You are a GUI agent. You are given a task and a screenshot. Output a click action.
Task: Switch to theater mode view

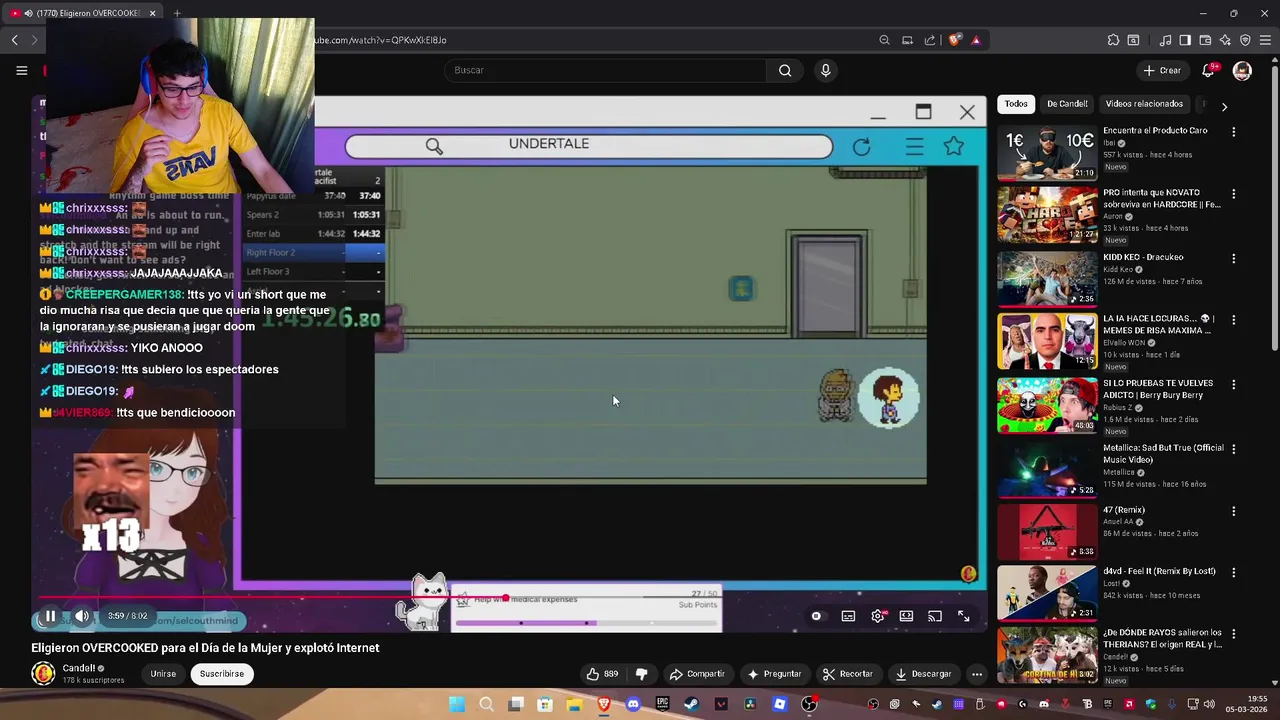906,616
